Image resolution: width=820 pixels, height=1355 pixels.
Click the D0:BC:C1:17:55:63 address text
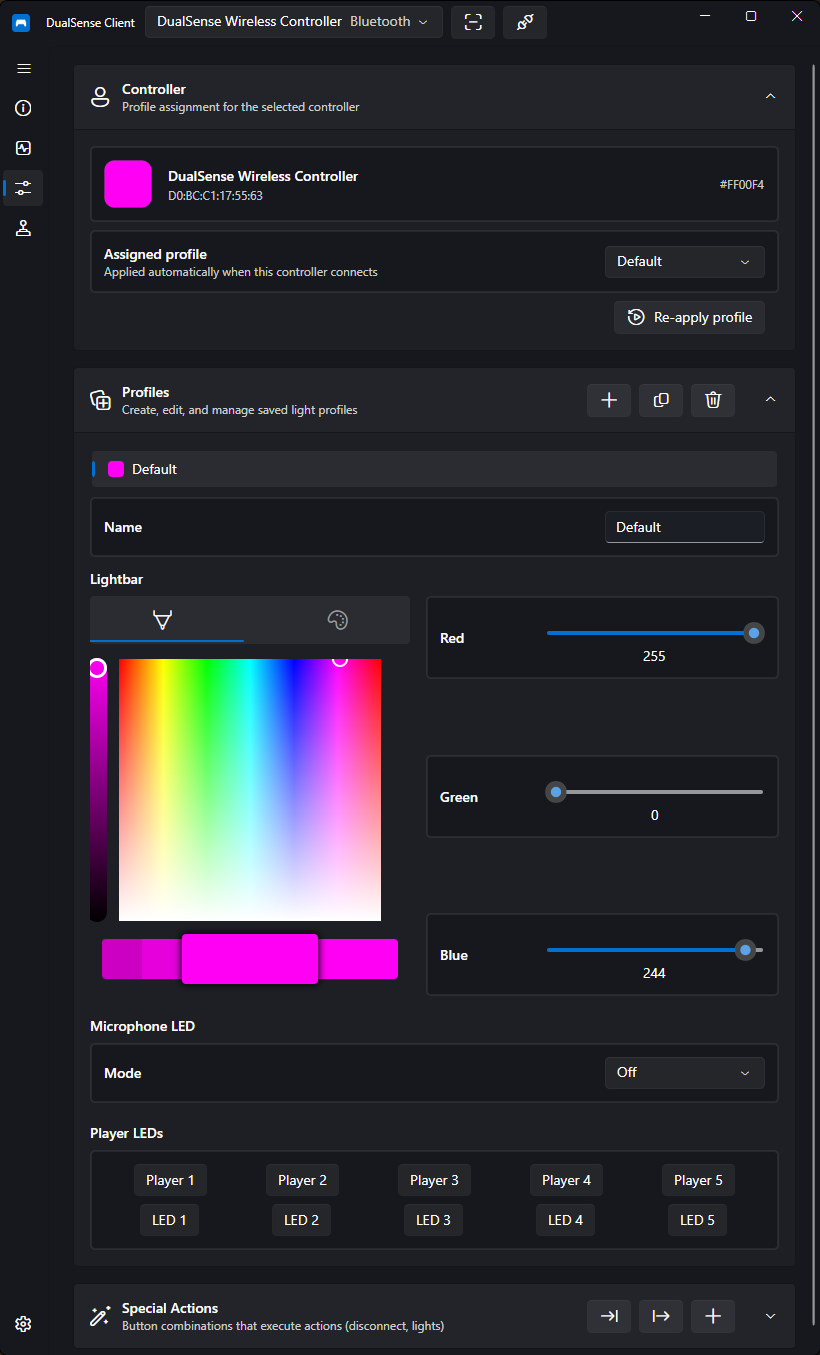[215, 196]
